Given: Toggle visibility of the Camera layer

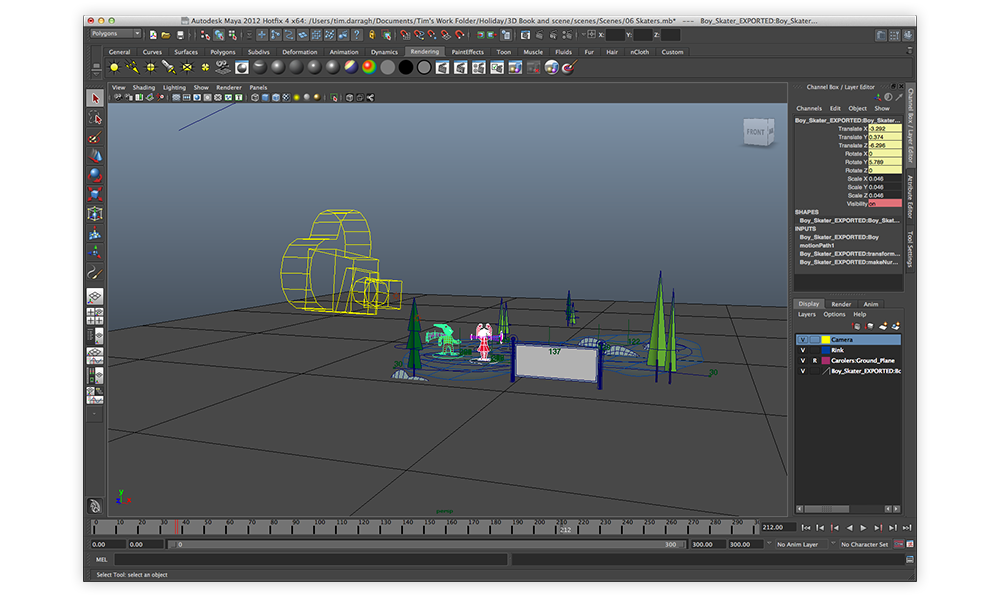Looking at the screenshot, I should 802,339.
